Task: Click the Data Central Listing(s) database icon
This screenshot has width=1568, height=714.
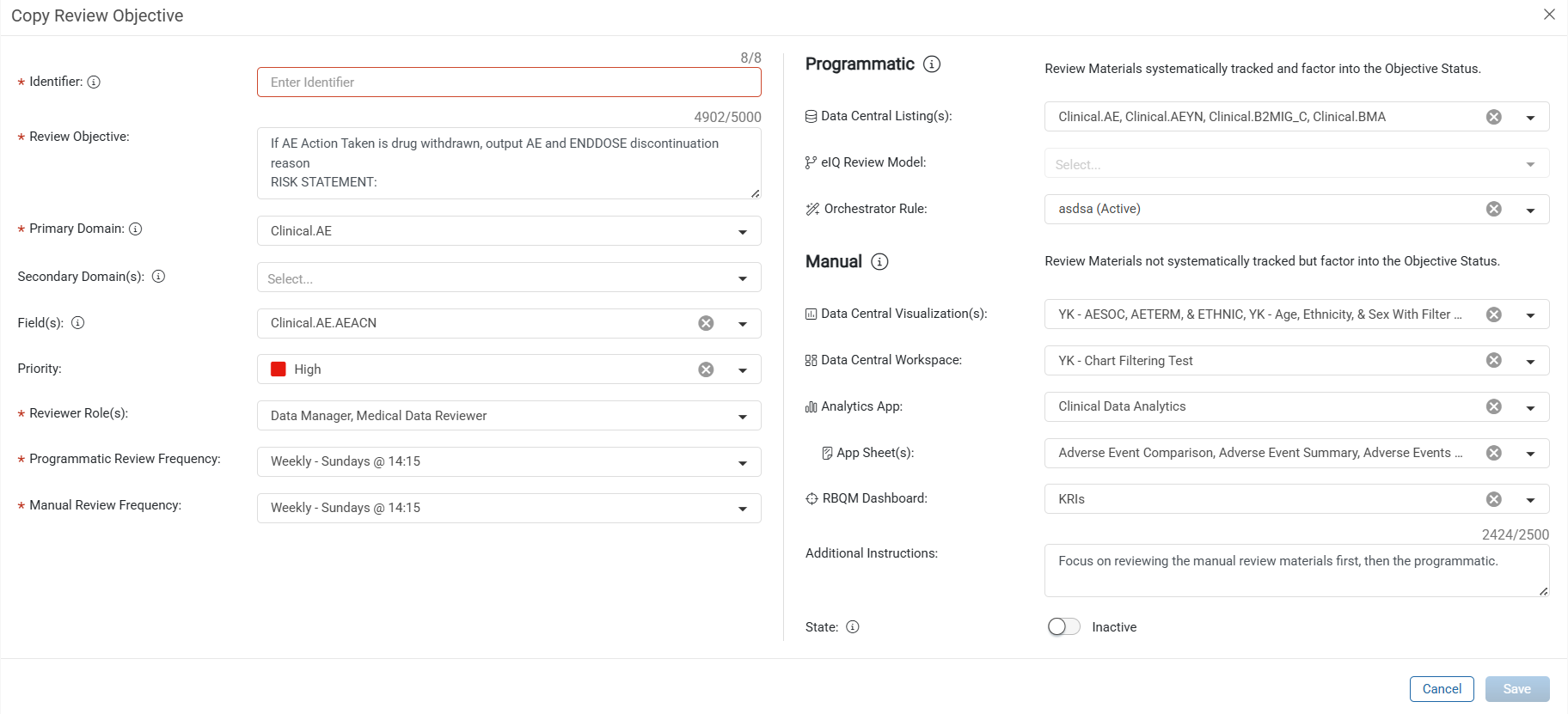Action: (811, 116)
